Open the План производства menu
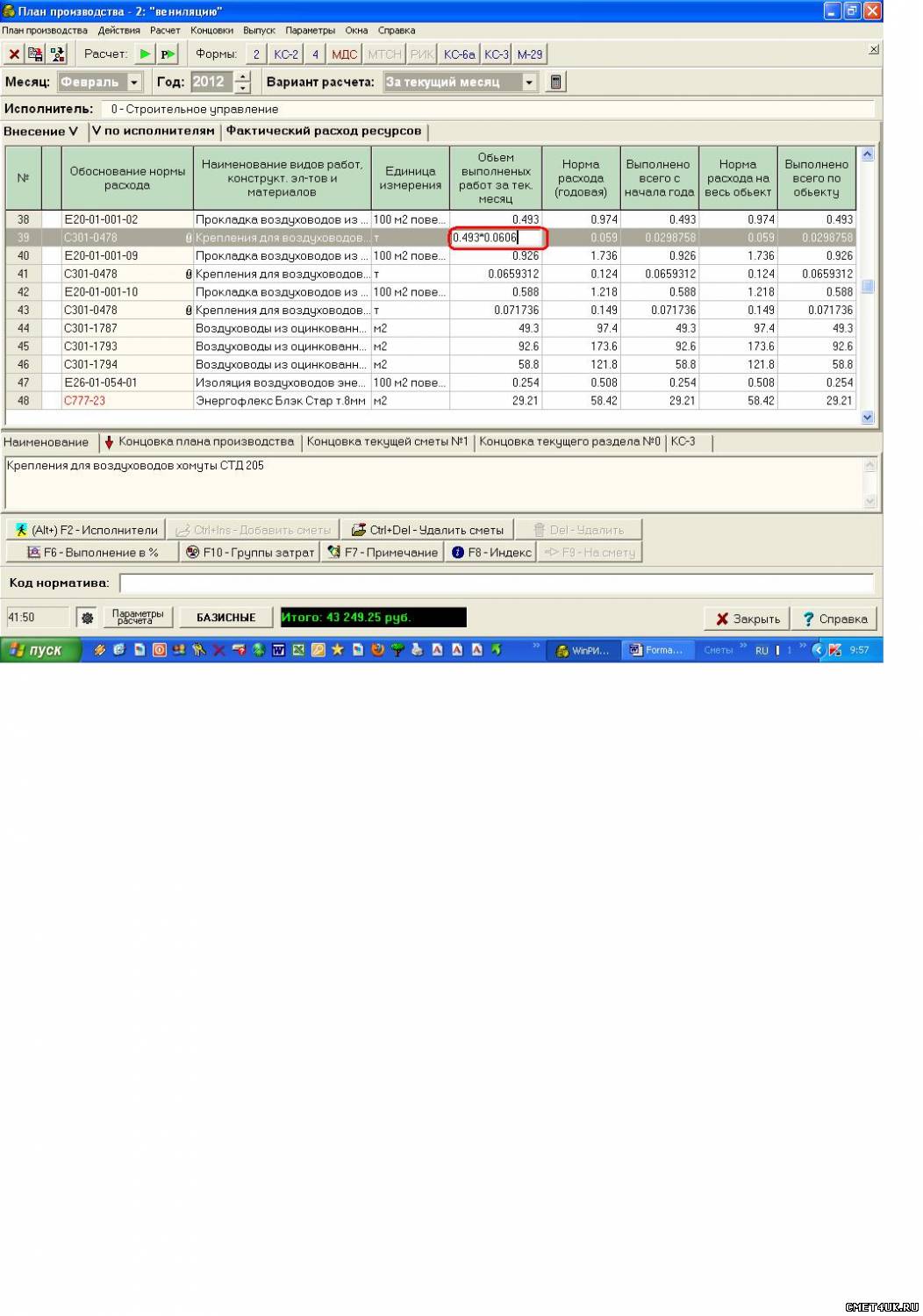This screenshot has height=1316, width=923. pos(45,30)
